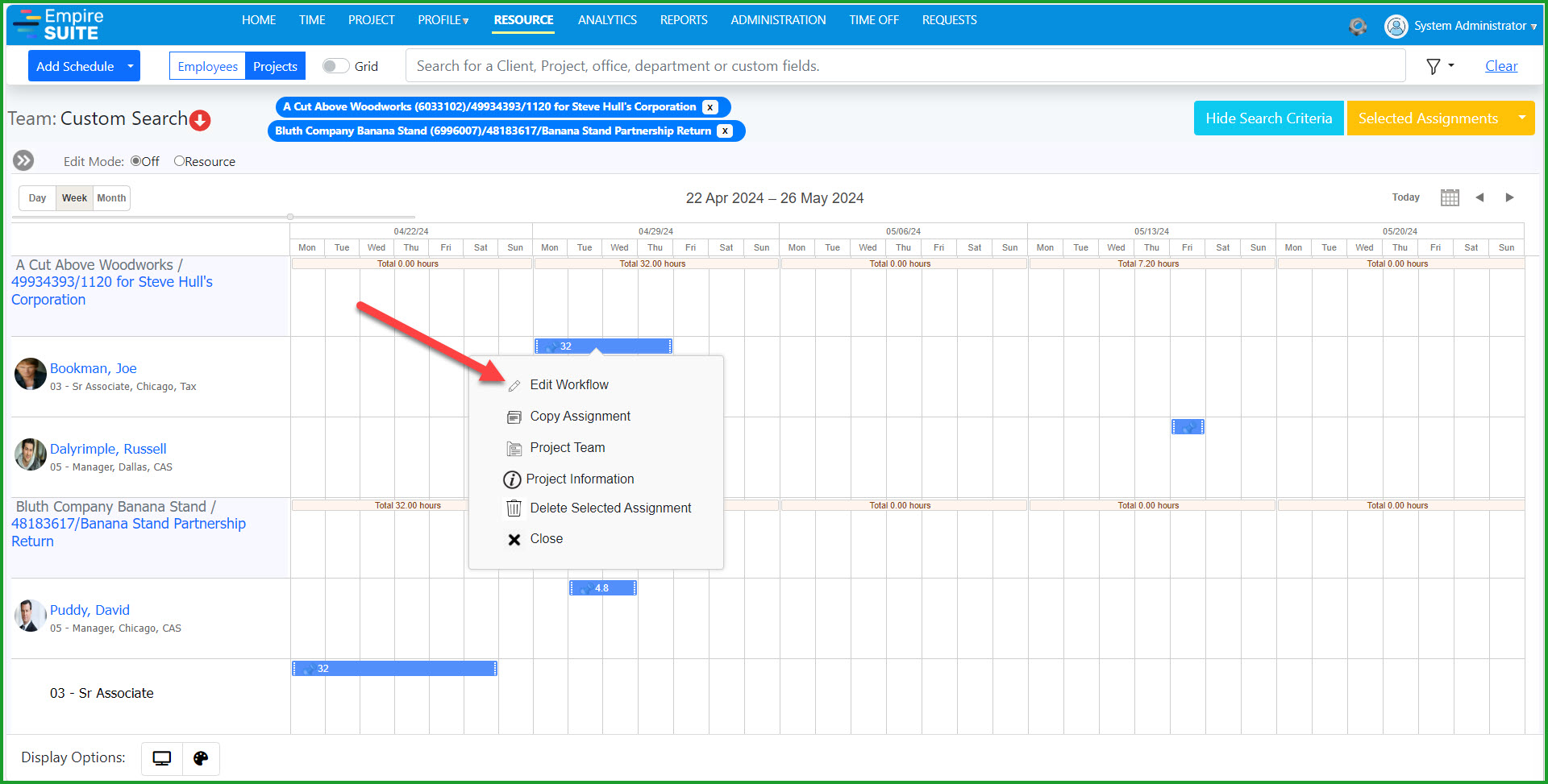Open the TIME menu
This screenshot has width=1548, height=784.
tap(312, 20)
